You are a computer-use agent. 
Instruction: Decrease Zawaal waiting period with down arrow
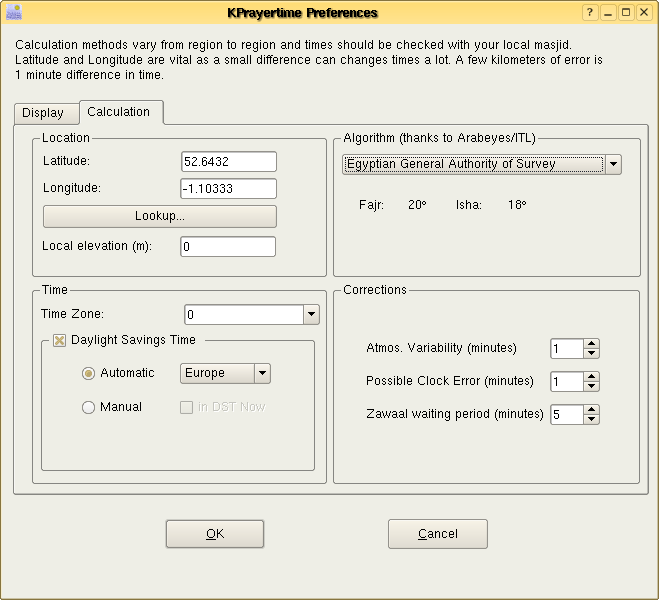591,419
